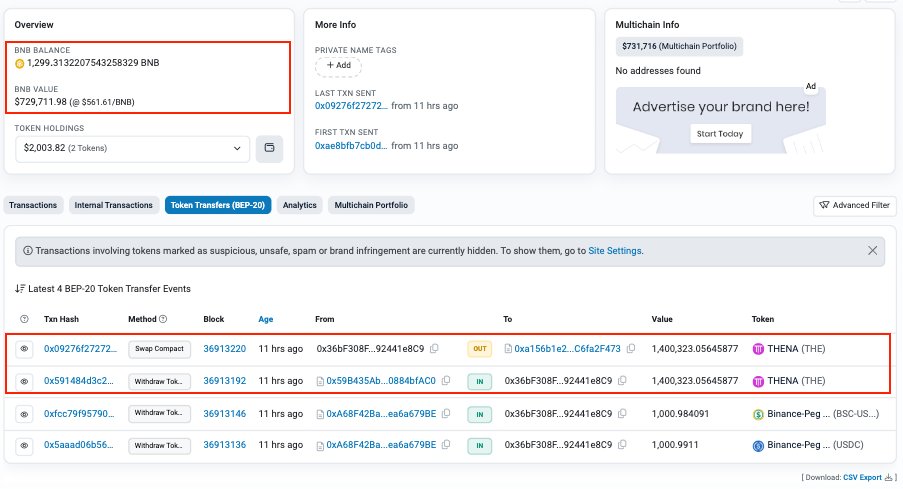Click Binance-Peg USDC token icon
The image size is (903, 489).
point(758,445)
